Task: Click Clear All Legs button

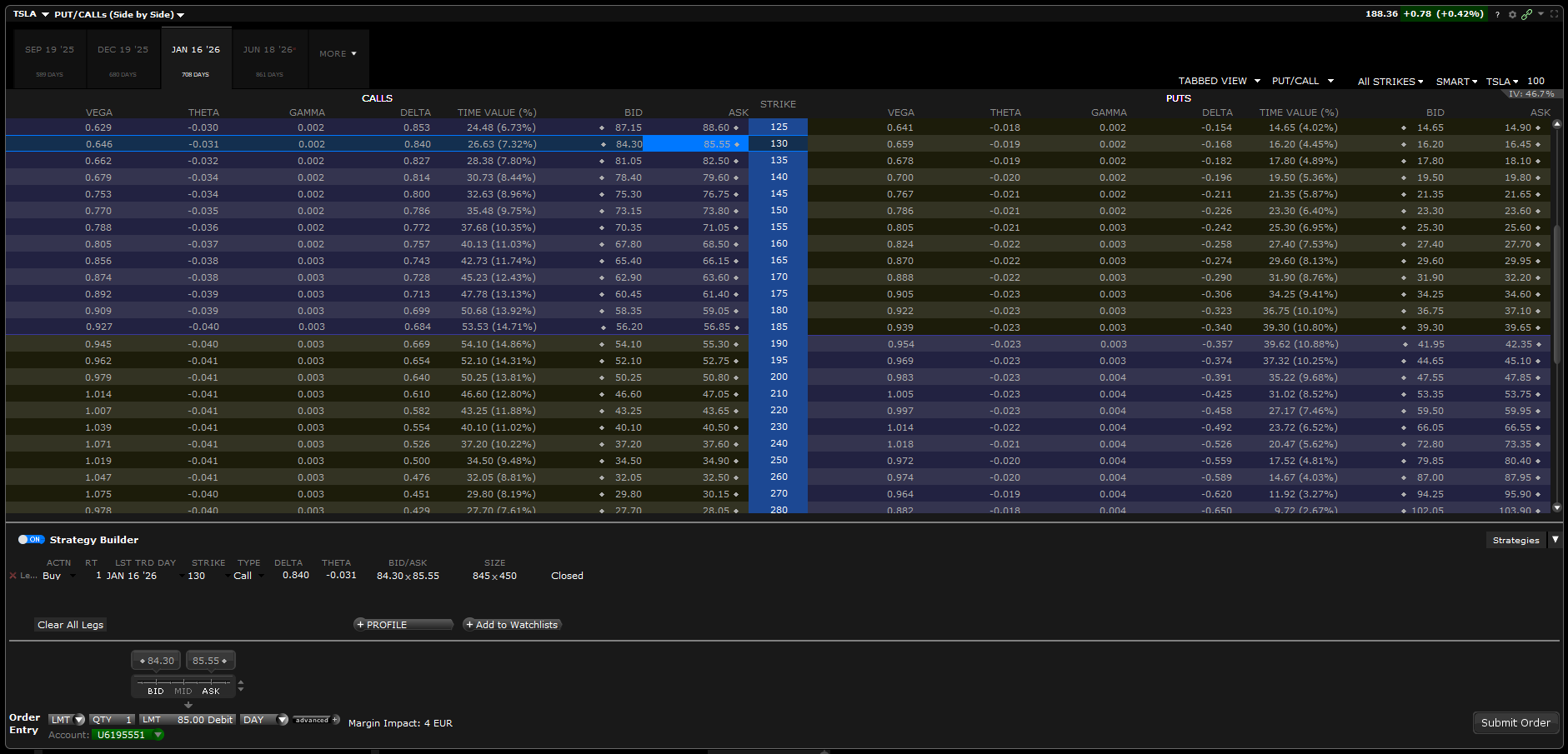Action: (x=71, y=625)
